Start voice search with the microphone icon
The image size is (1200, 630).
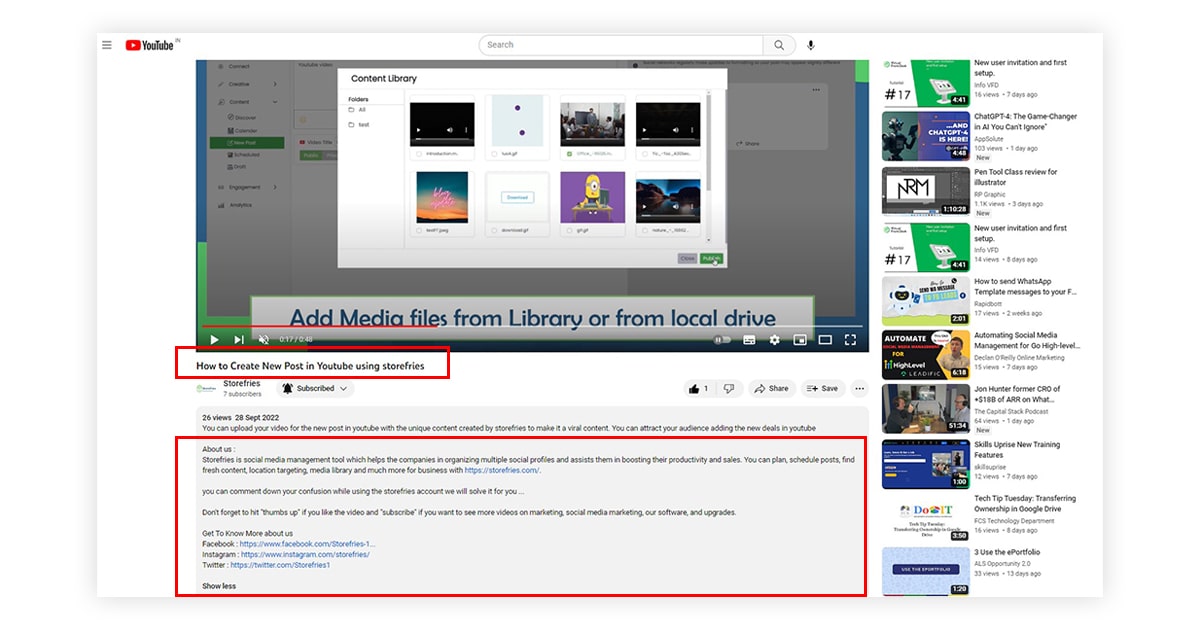click(x=811, y=45)
